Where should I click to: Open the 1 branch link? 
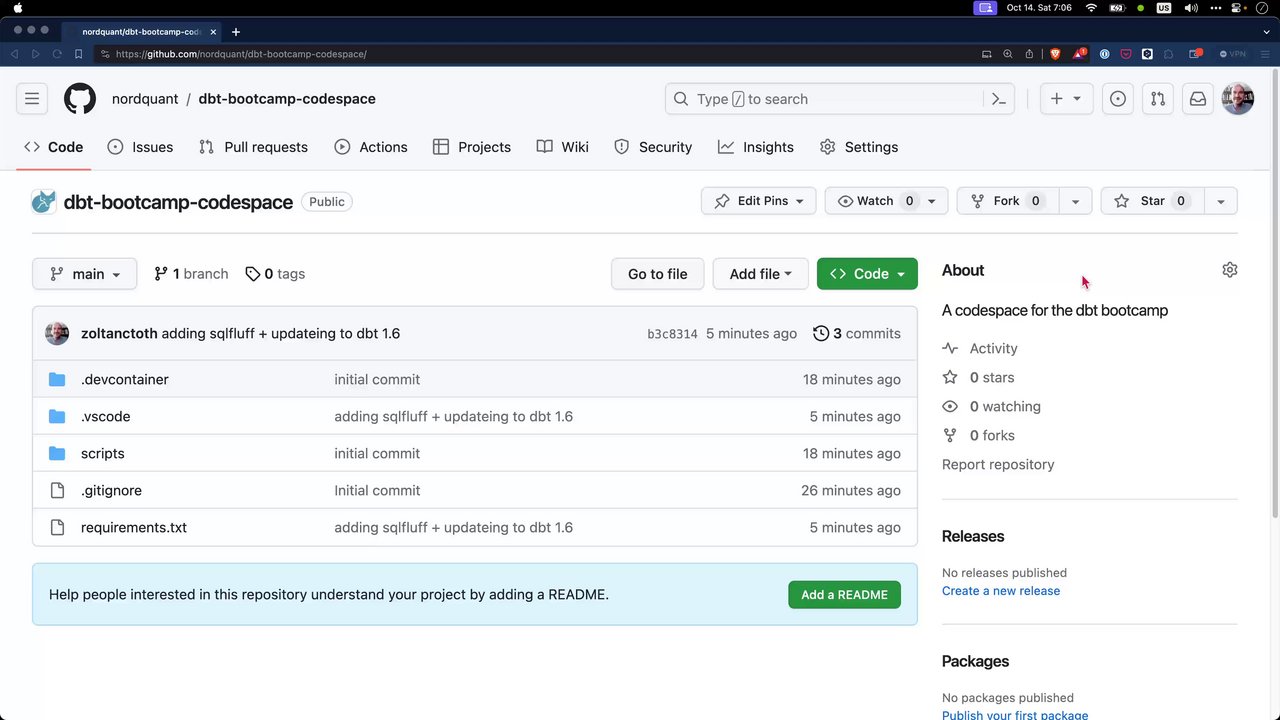pyautogui.click(x=191, y=274)
